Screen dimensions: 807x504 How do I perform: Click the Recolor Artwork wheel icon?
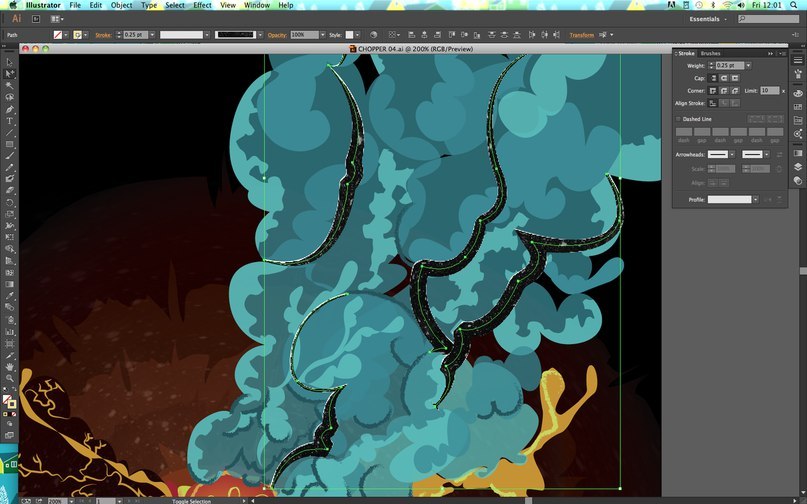[374, 34]
